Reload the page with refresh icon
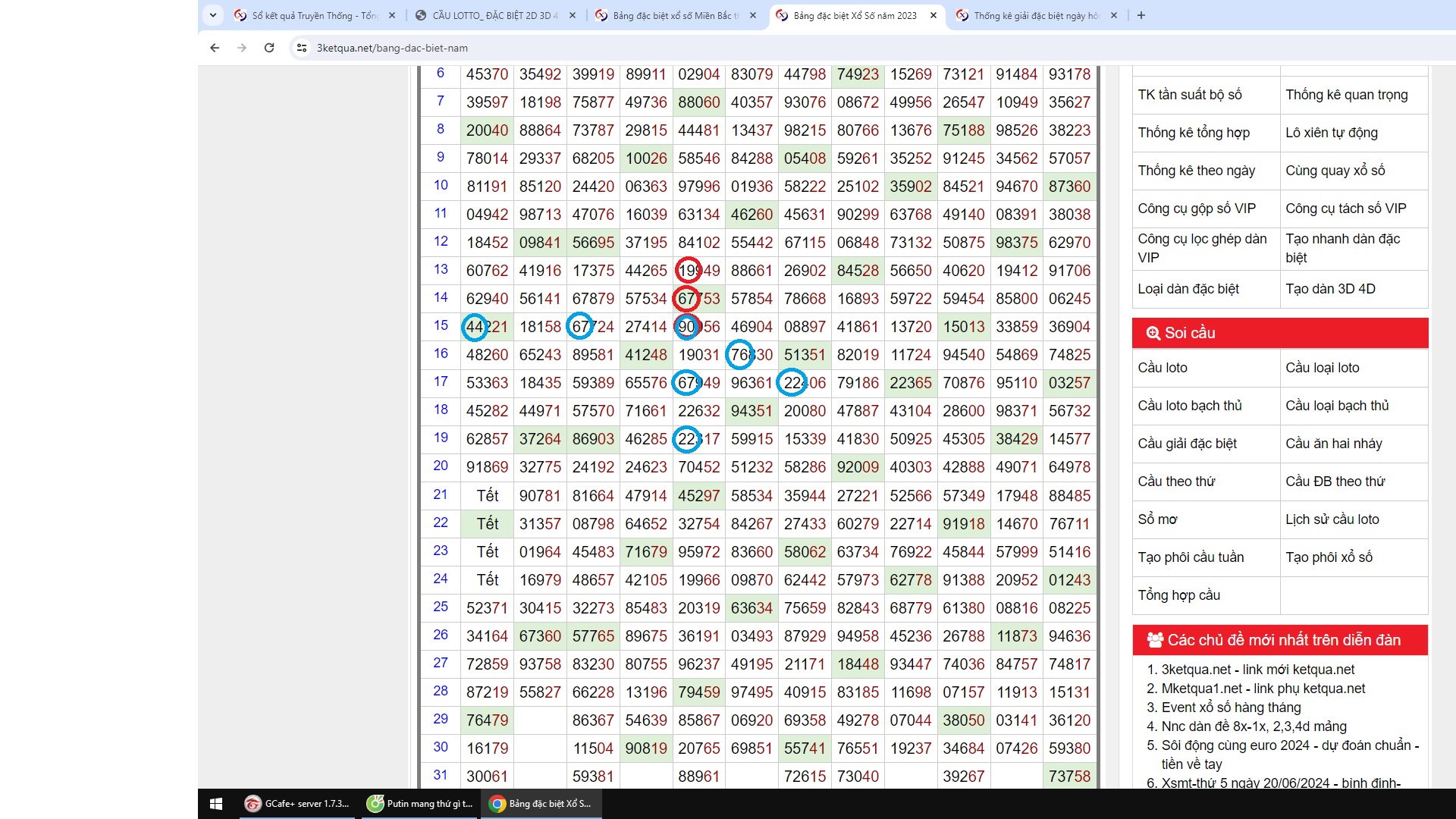Viewport: 1456px width, 819px height. (x=269, y=48)
